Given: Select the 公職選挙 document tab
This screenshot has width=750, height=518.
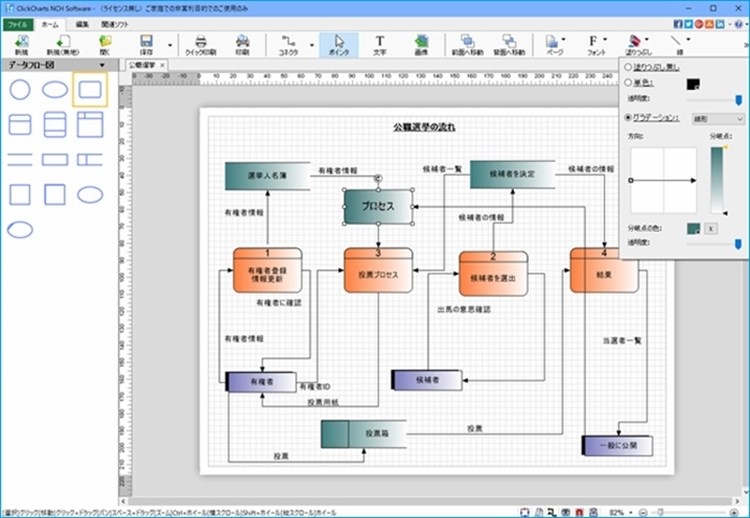Looking at the screenshot, I should click(142, 65).
